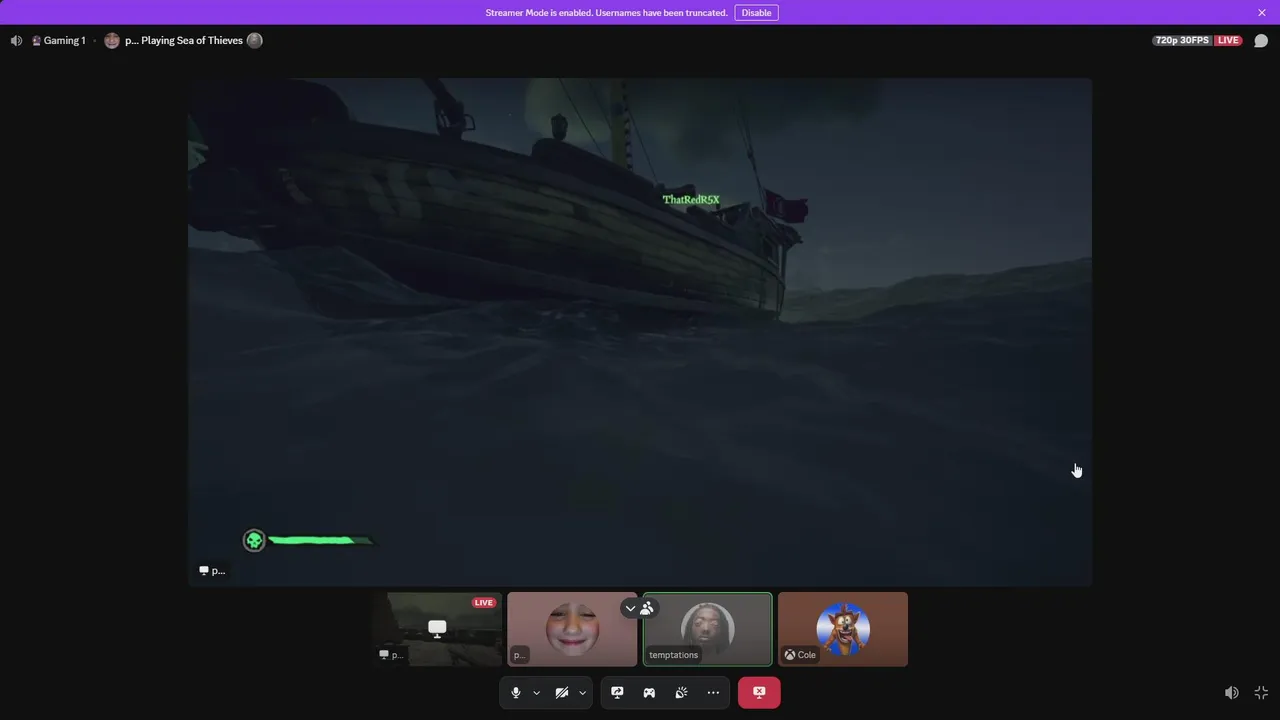
Task: Click the Playing Sea of Thieves title
Action: pos(183,41)
